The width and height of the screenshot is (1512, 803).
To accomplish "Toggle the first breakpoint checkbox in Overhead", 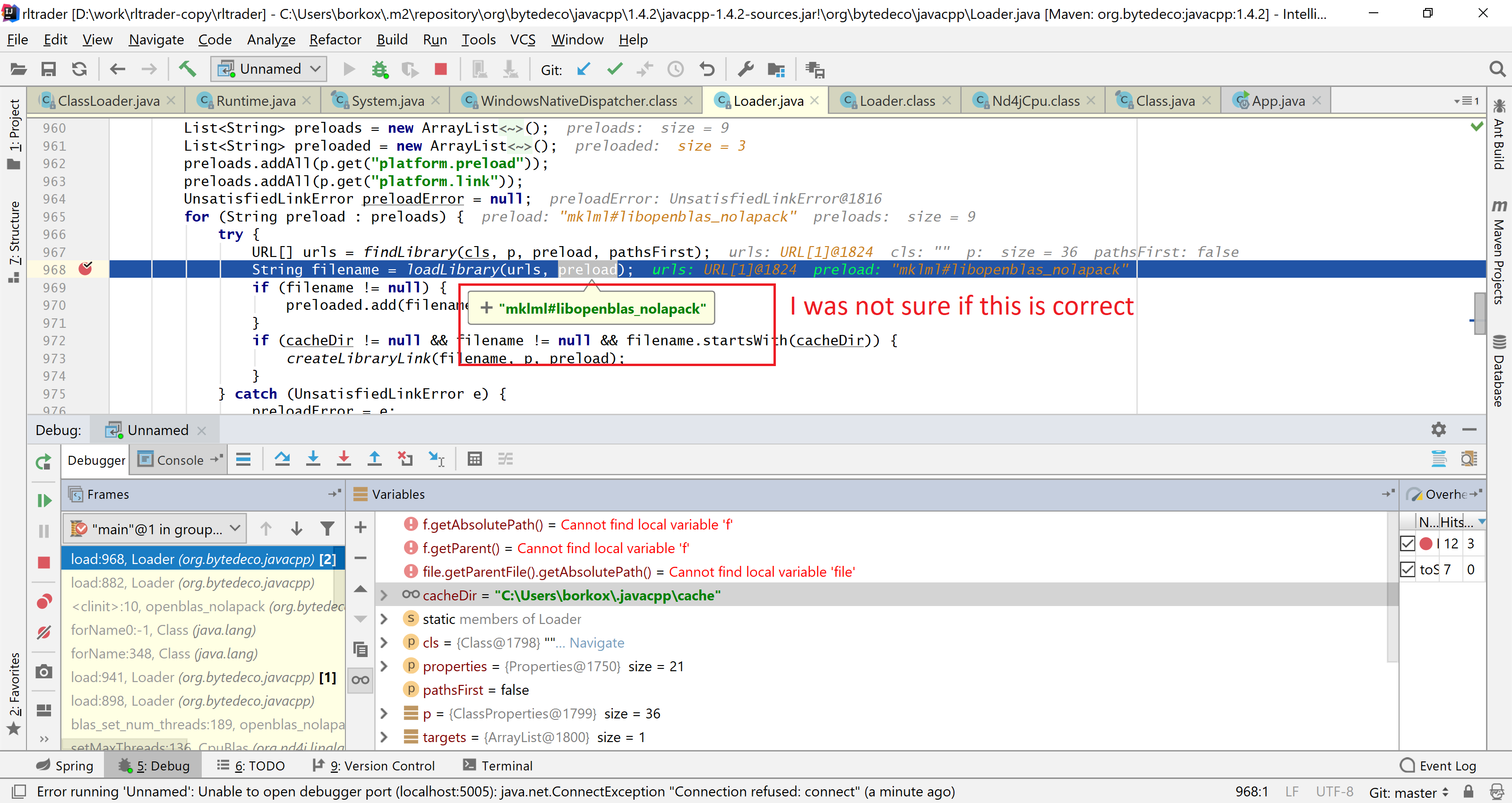I will pos(1408,544).
